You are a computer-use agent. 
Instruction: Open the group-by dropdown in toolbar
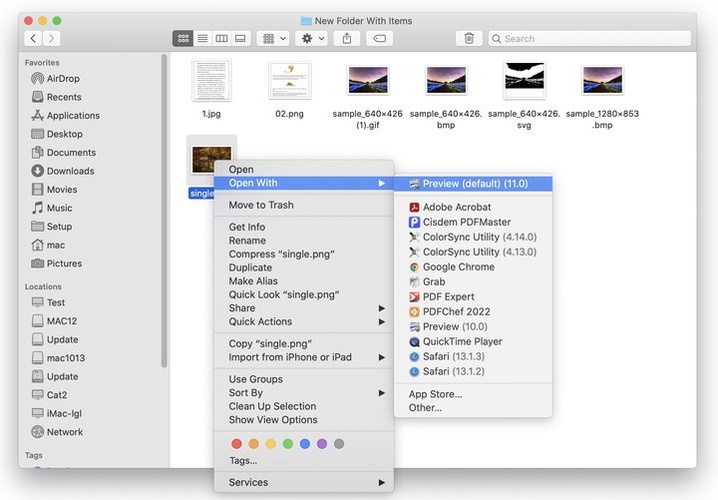click(x=273, y=38)
